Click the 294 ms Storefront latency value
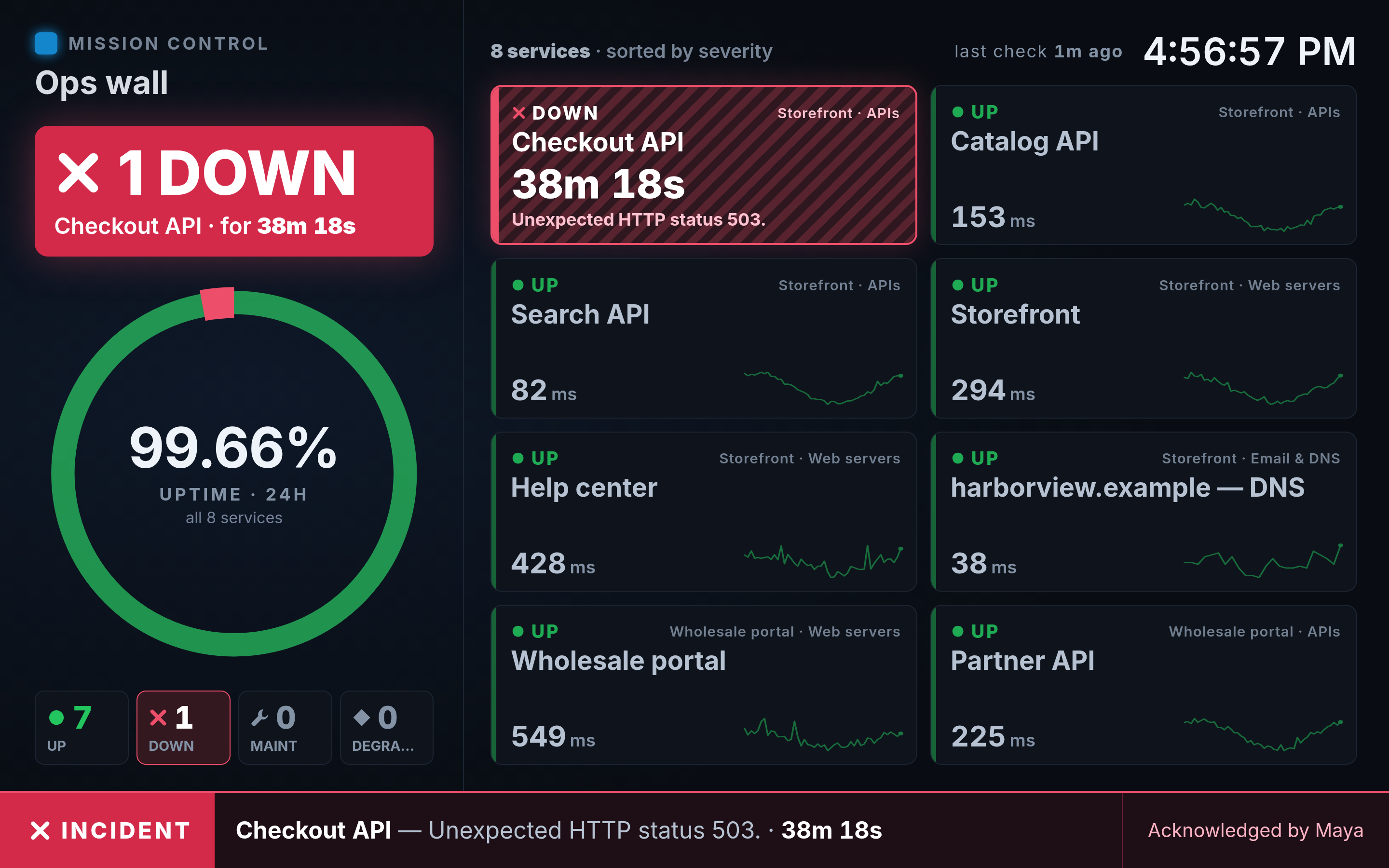The height and width of the screenshot is (868, 1389). [x=993, y=391]
